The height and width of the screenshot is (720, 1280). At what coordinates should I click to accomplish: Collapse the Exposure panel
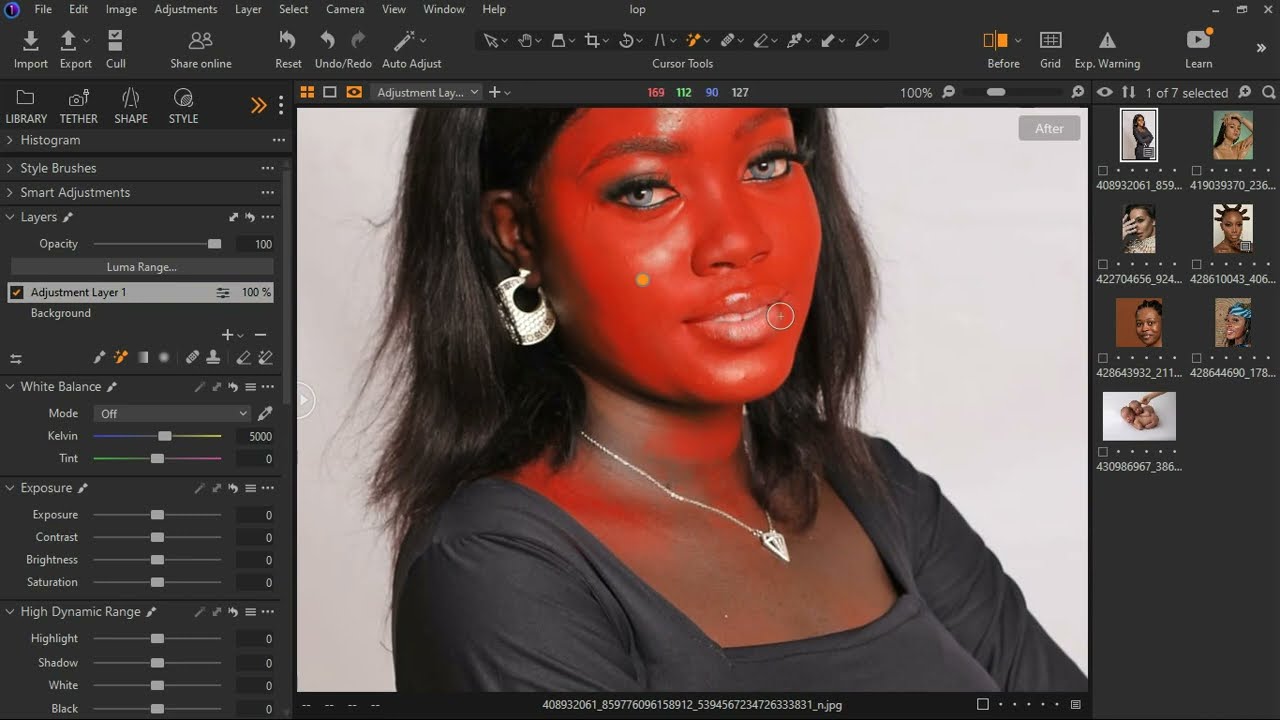click(10, 488)
